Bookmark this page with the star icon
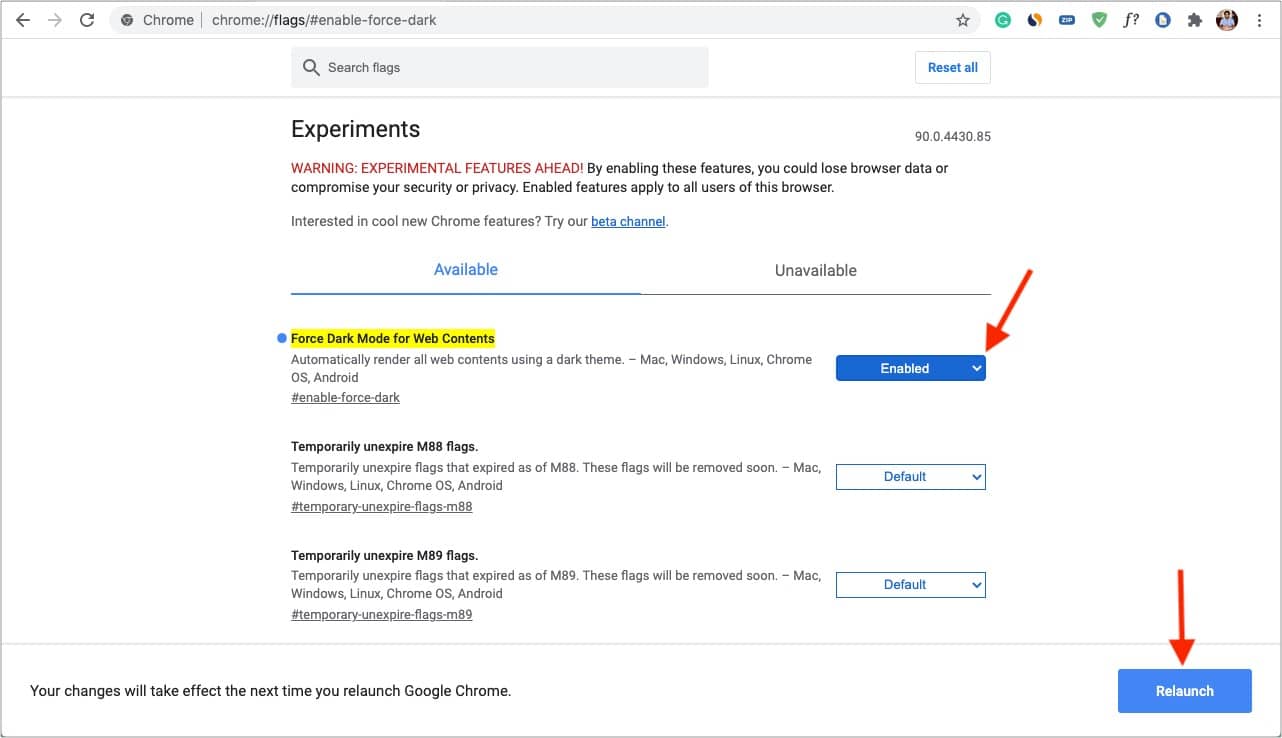Image resolution: width=1282 pixels, height=738 pixels. click(963, 20)
